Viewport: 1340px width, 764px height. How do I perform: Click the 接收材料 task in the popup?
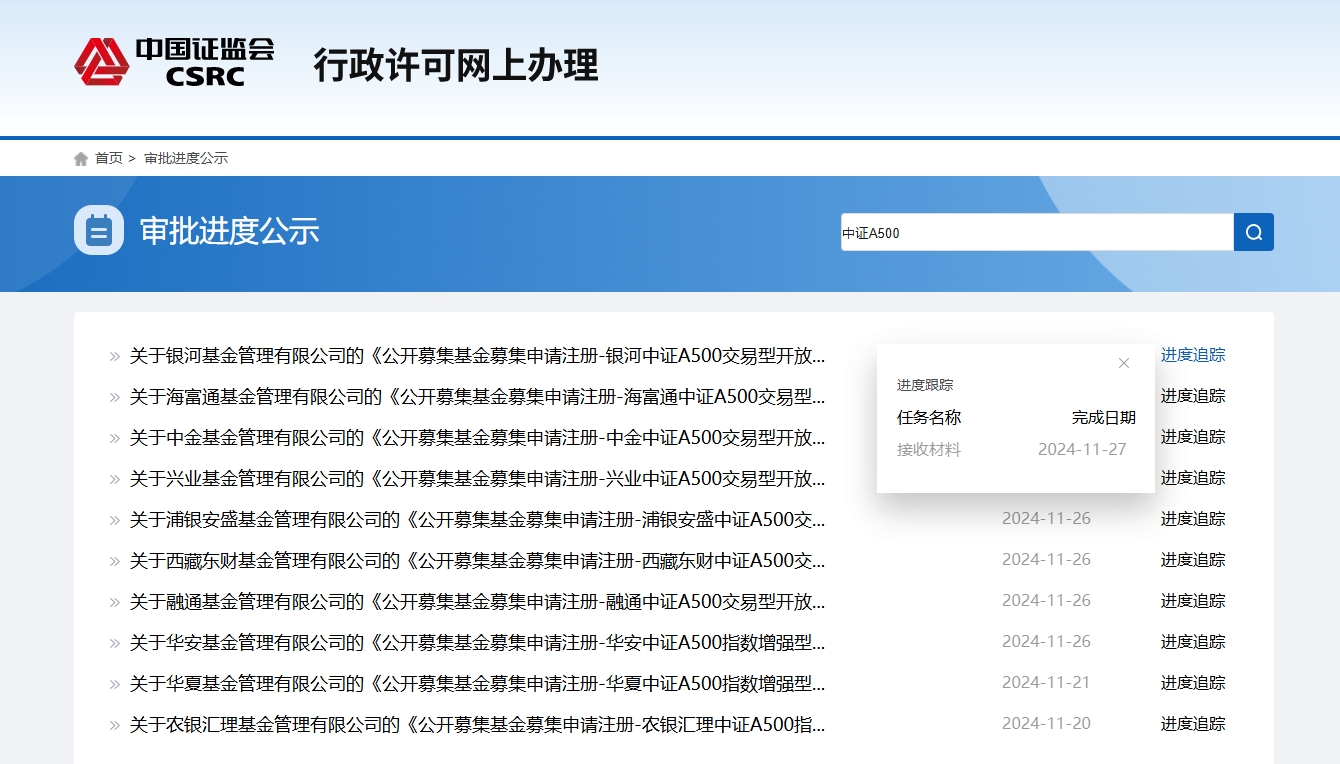(x=929, y=450)
